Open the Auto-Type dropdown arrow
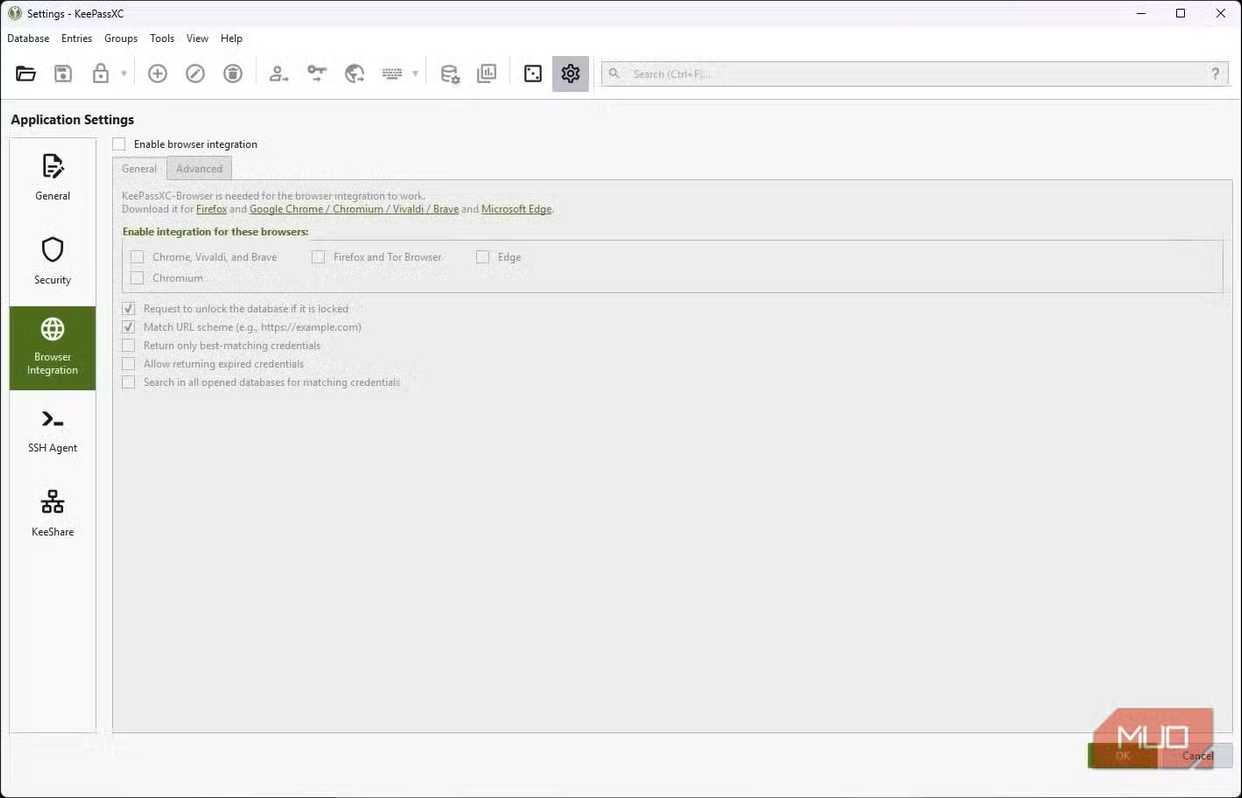 click(x=415, y=74)
